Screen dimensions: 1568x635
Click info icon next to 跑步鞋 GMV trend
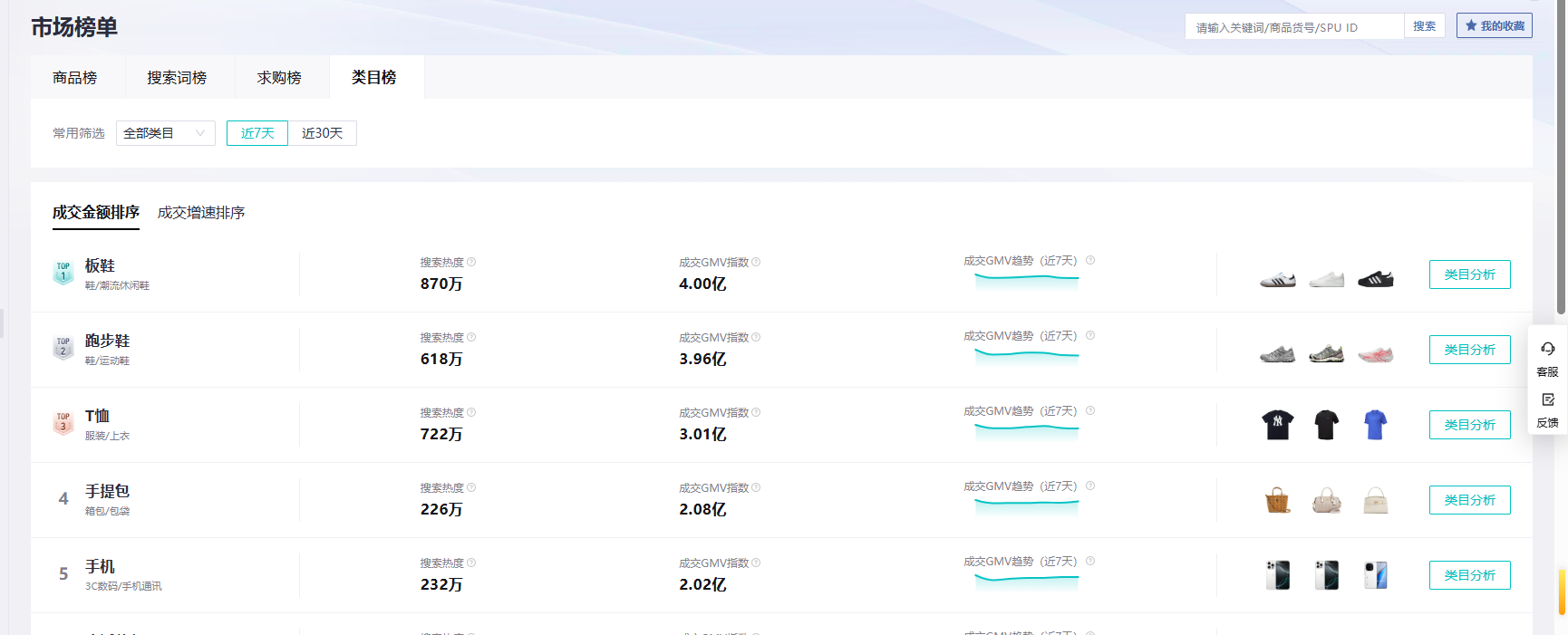[x=1090, y=335]
